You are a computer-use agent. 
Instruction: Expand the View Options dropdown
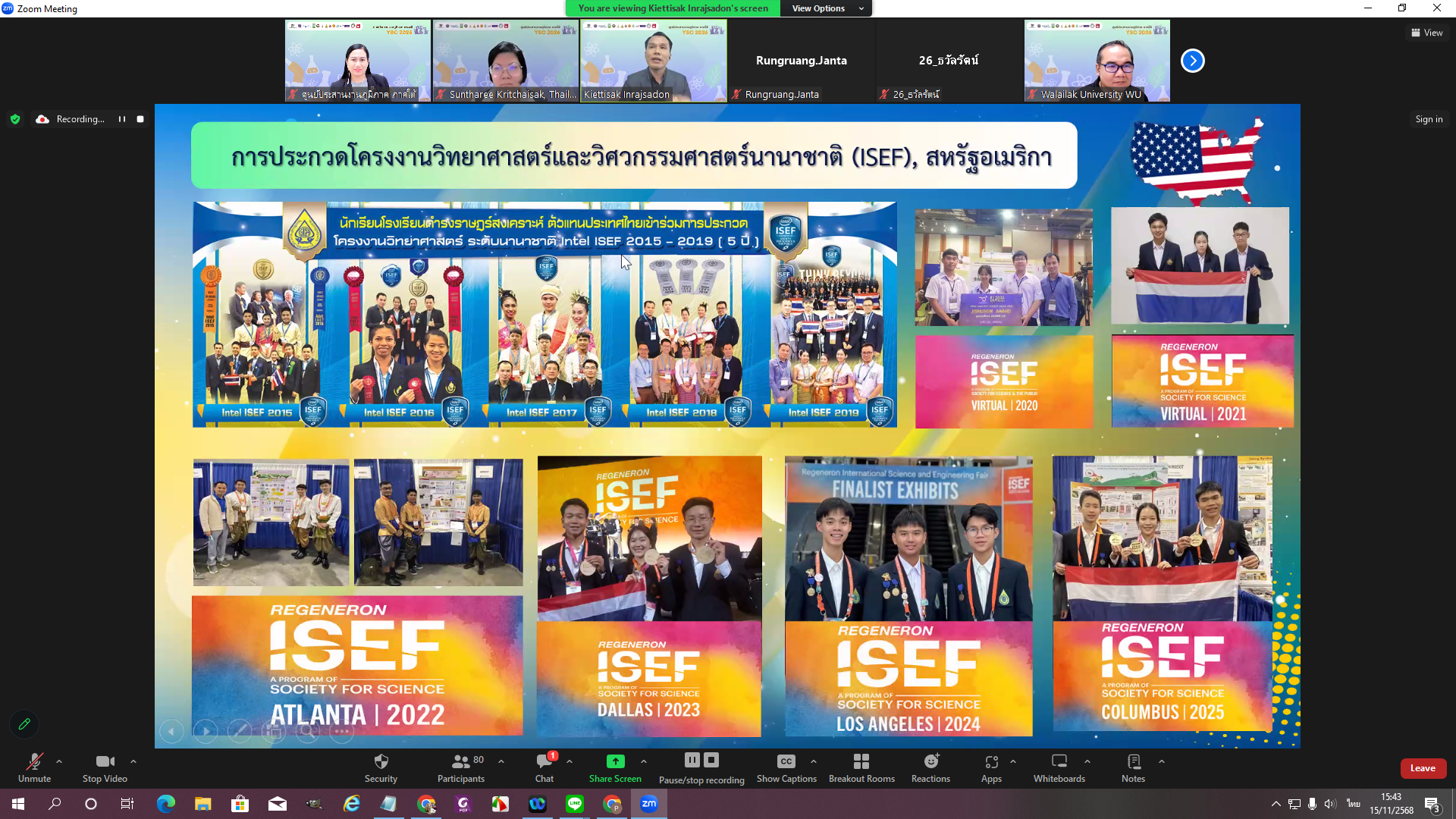click(826, 8)
